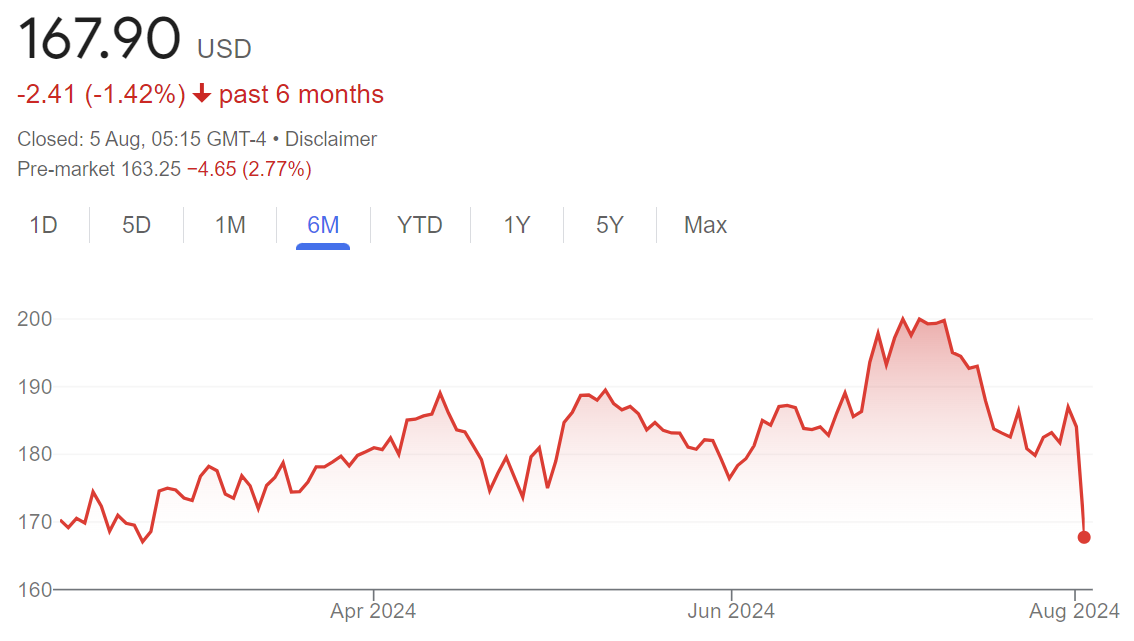Click the "past 6 months" label
The width and height of the screenshot is (1134, 641).
pyautogui.click(x=301, y=95)
